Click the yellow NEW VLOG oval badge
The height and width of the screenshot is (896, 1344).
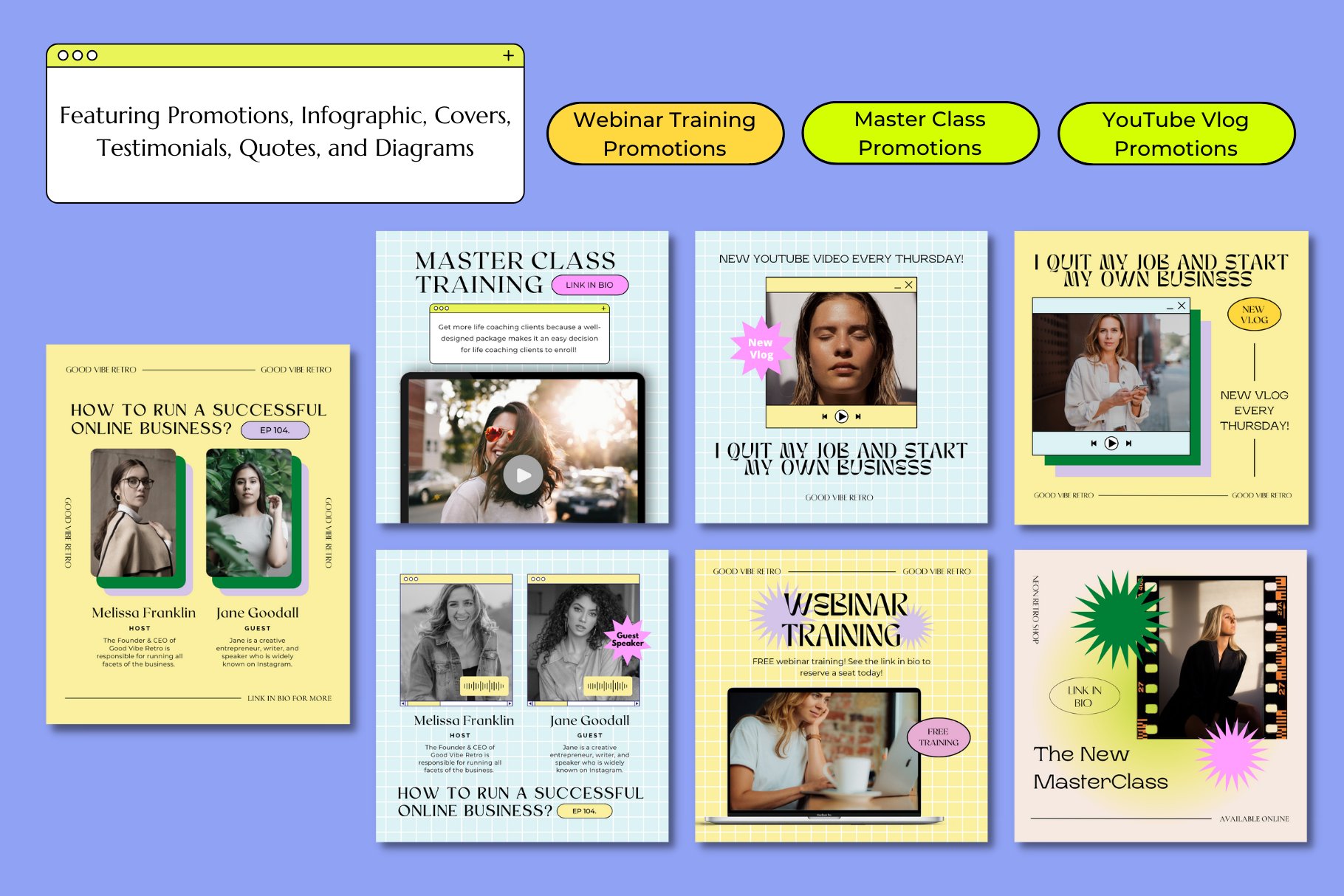click(x=1253, y=314)
